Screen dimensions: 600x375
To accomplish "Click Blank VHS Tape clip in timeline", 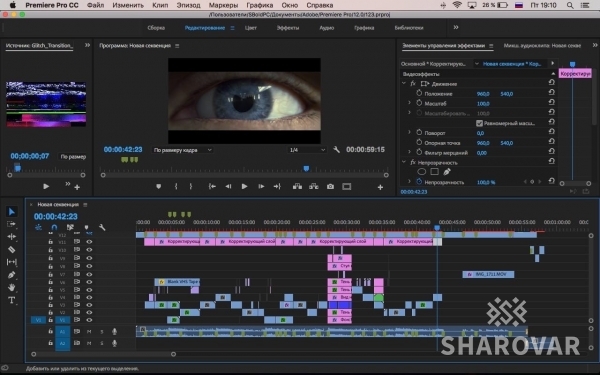I will point(177,282).
